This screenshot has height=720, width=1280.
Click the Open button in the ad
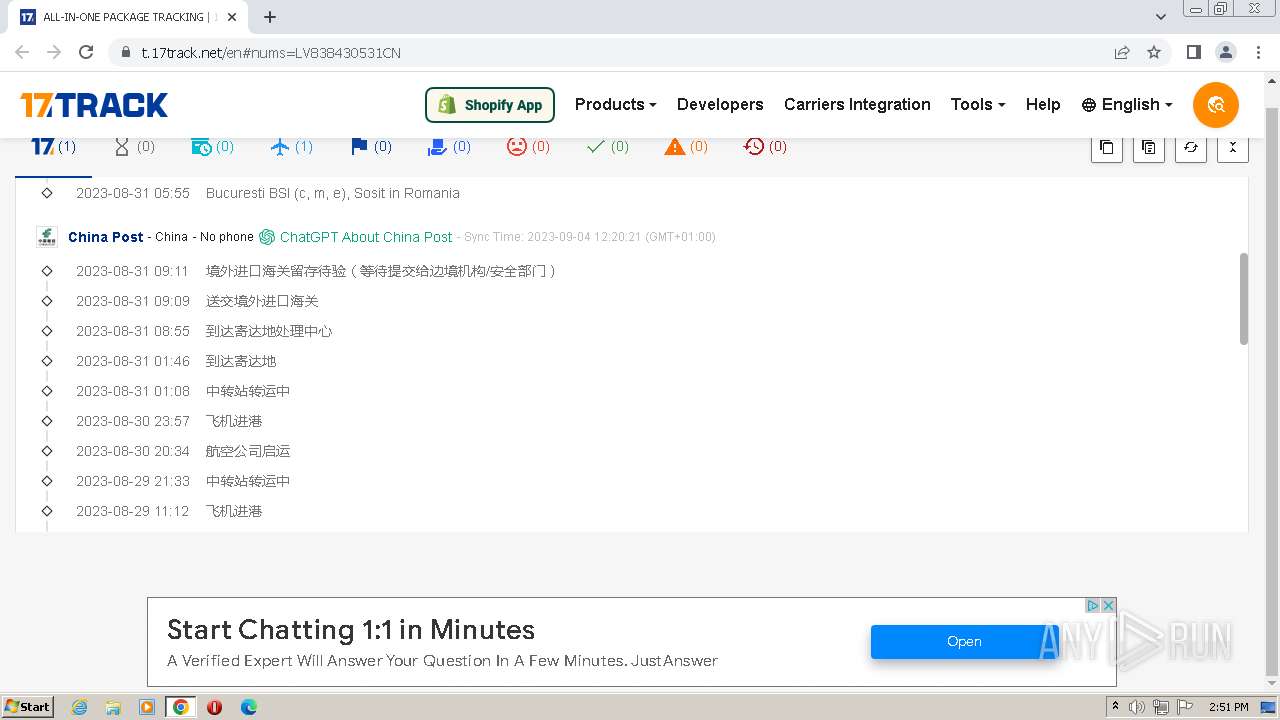pos(964,642)
